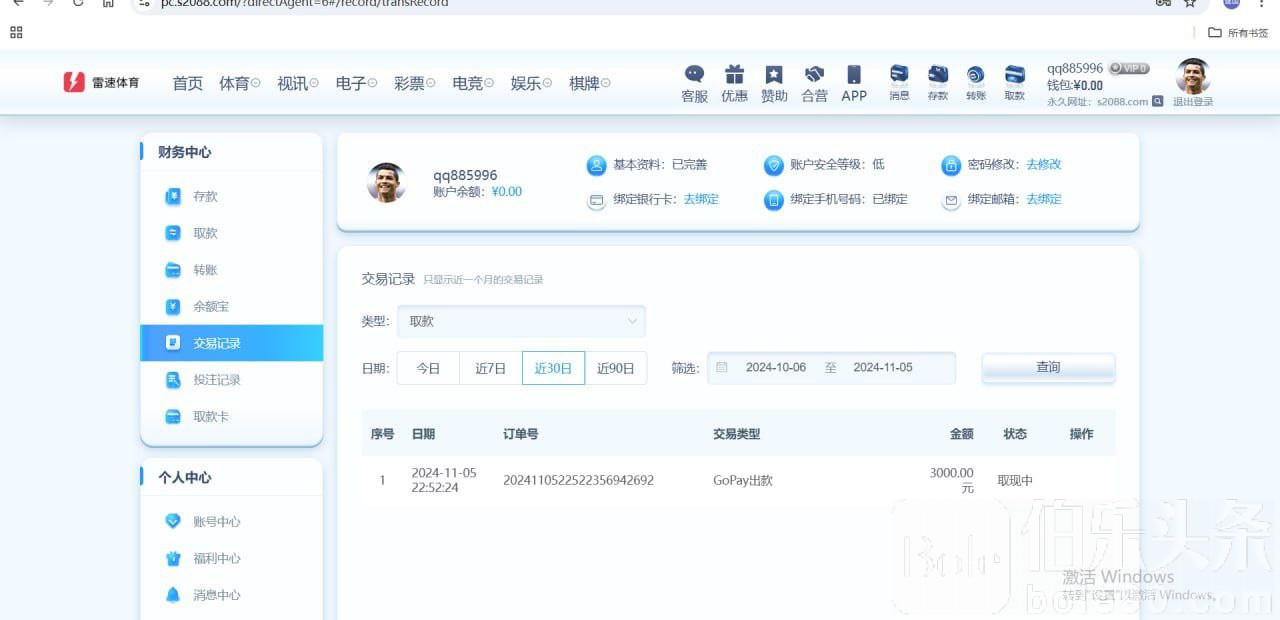This screenshot has width=1280, height=620.
Task: Log out via 退出登录 link
Action: tap(1193, 102)
